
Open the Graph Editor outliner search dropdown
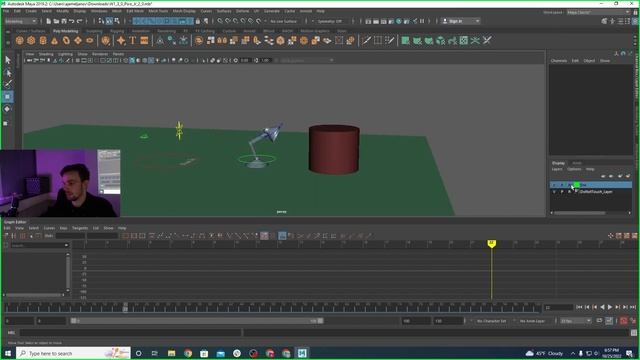(67, 245)
